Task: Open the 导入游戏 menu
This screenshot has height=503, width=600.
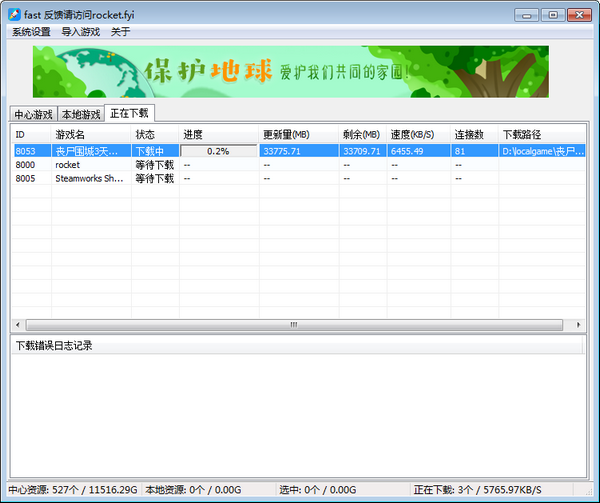Action: point(81,32)
